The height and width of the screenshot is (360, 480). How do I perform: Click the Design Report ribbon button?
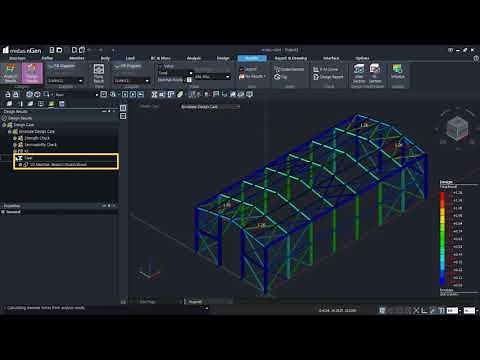tap(328, 77)
